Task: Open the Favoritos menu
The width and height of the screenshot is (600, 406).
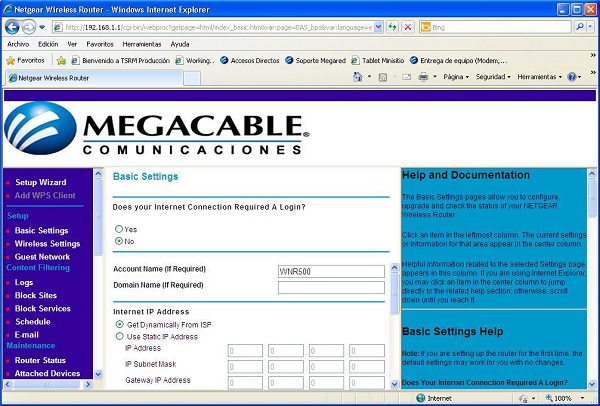Action: pyautogui.click(x=100, y=44)
